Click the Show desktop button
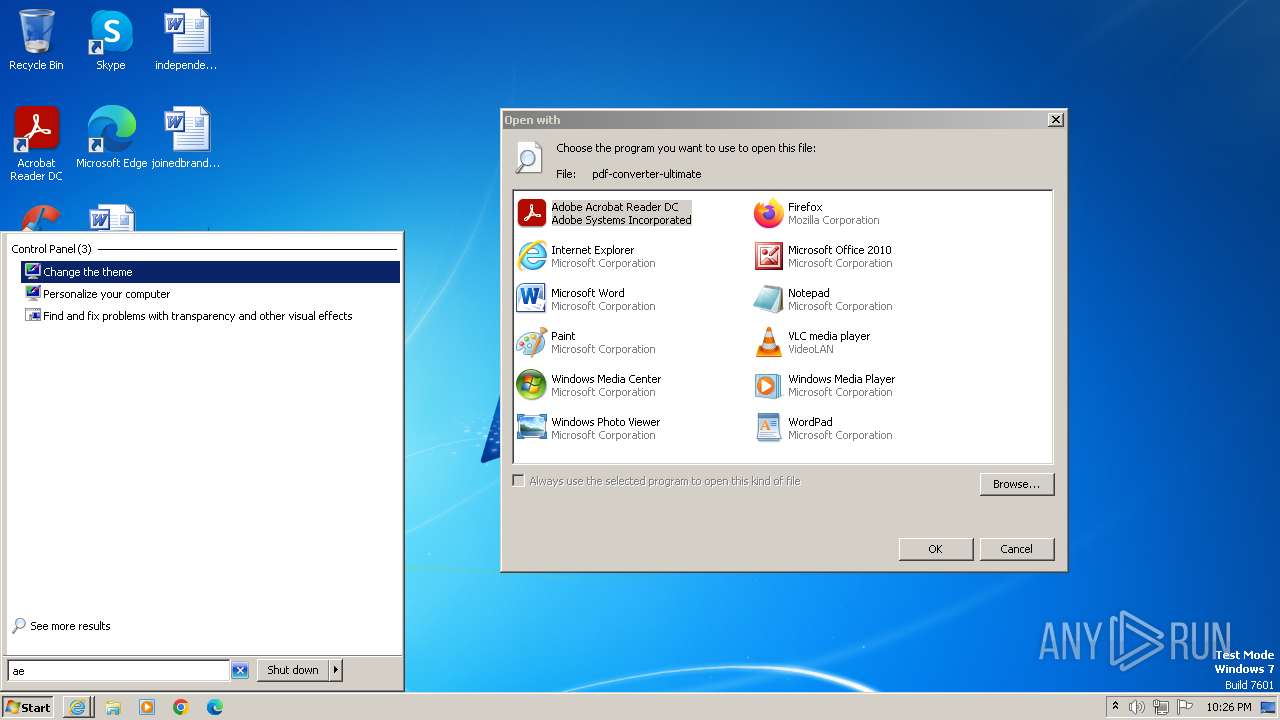This screenshot has height=720, width=1280. (x=1270, y=707)
